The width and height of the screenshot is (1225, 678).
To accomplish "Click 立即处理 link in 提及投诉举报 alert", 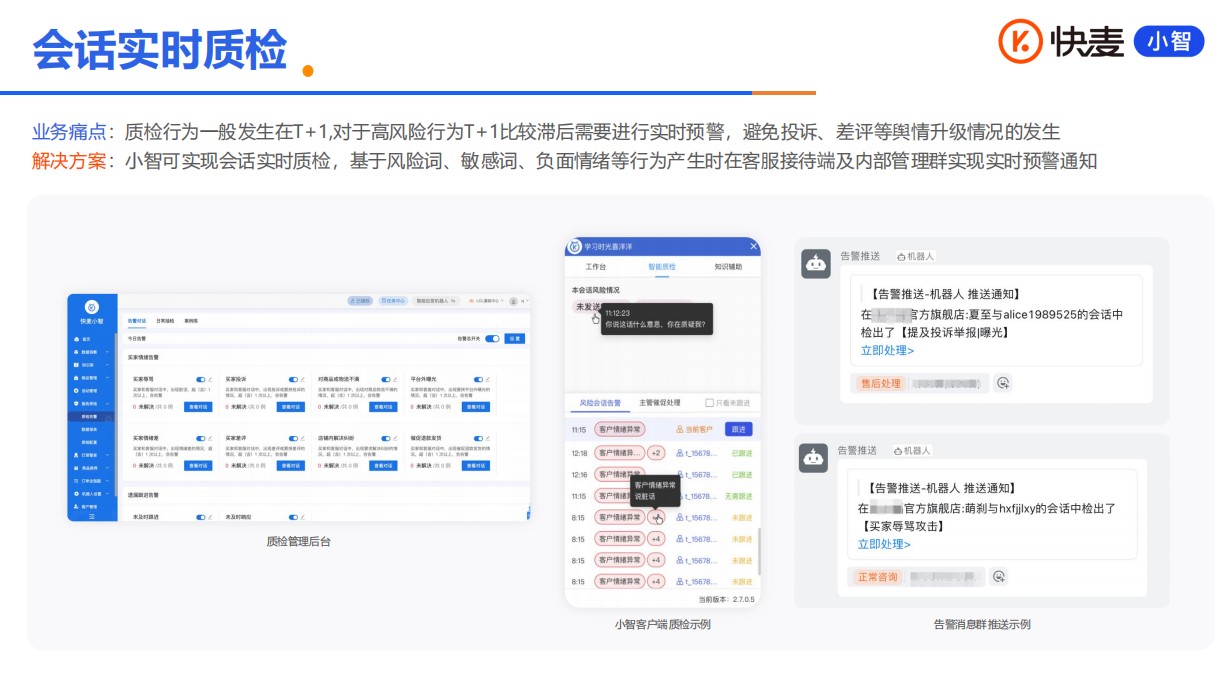I will (887, 350).
